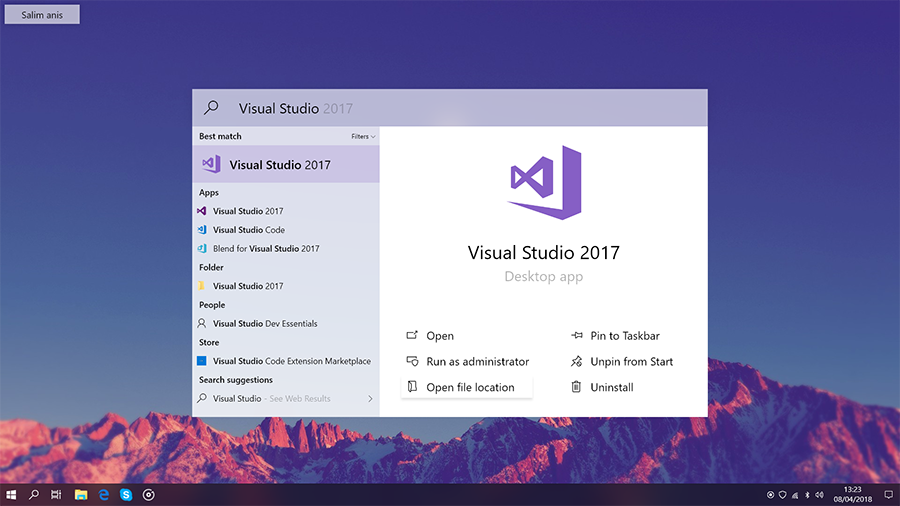Click the Store section heading

(x=209, y=342)
